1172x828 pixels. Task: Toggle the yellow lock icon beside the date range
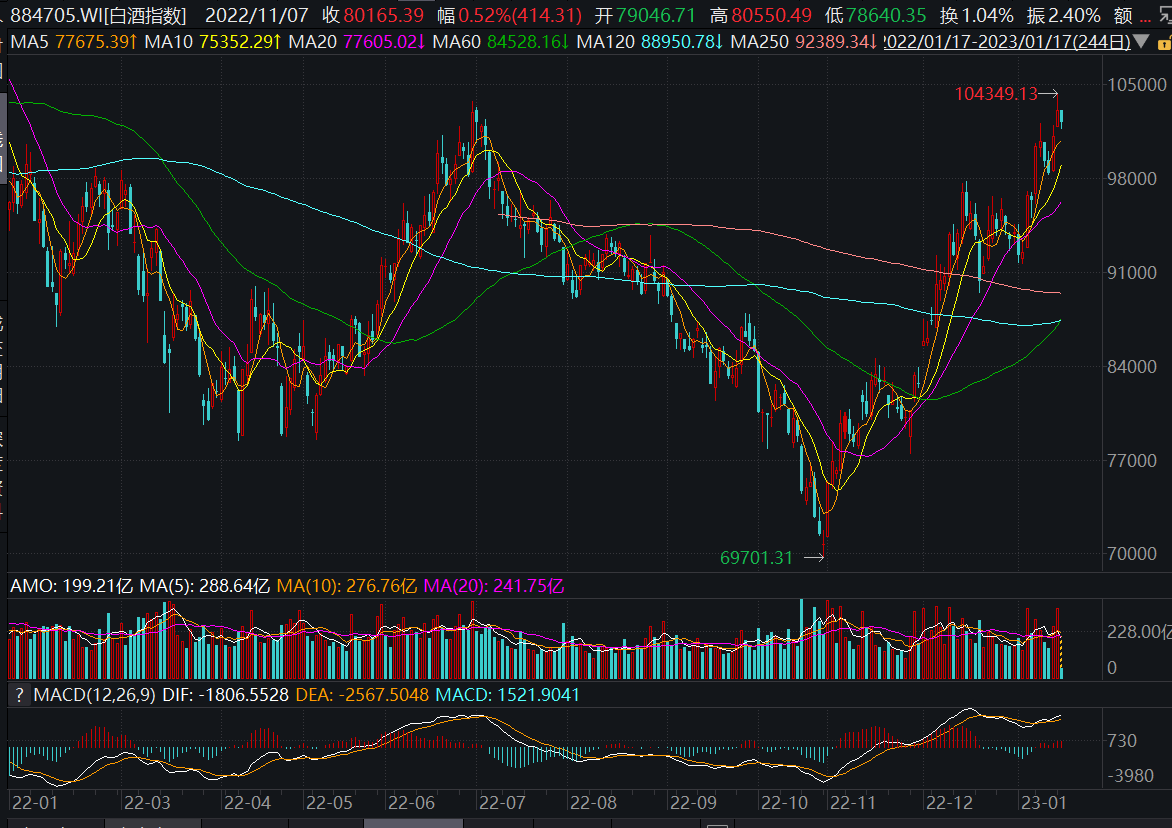point(1164,43)
